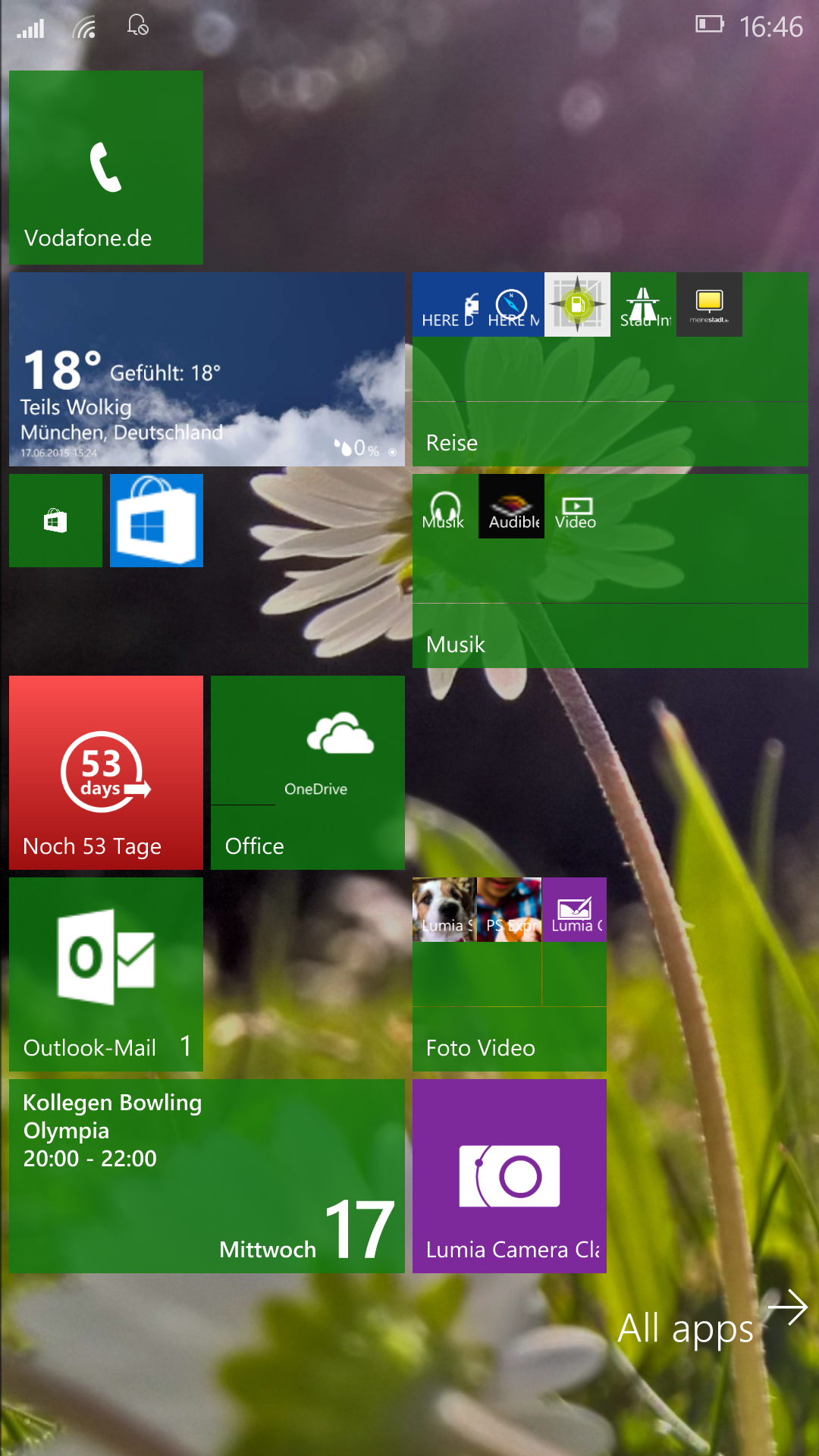The height and width of the screenshot is (1456, 819).
Task: Open the weather tile for München
Action: coord(207,369)
